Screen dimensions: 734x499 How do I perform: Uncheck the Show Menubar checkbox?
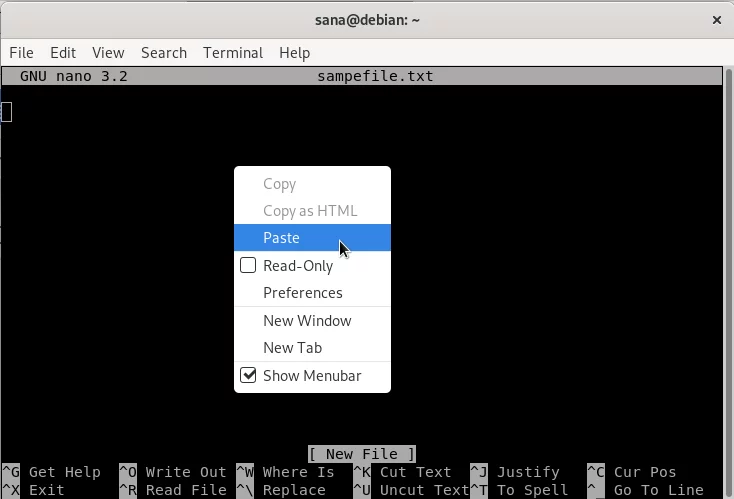248,375
